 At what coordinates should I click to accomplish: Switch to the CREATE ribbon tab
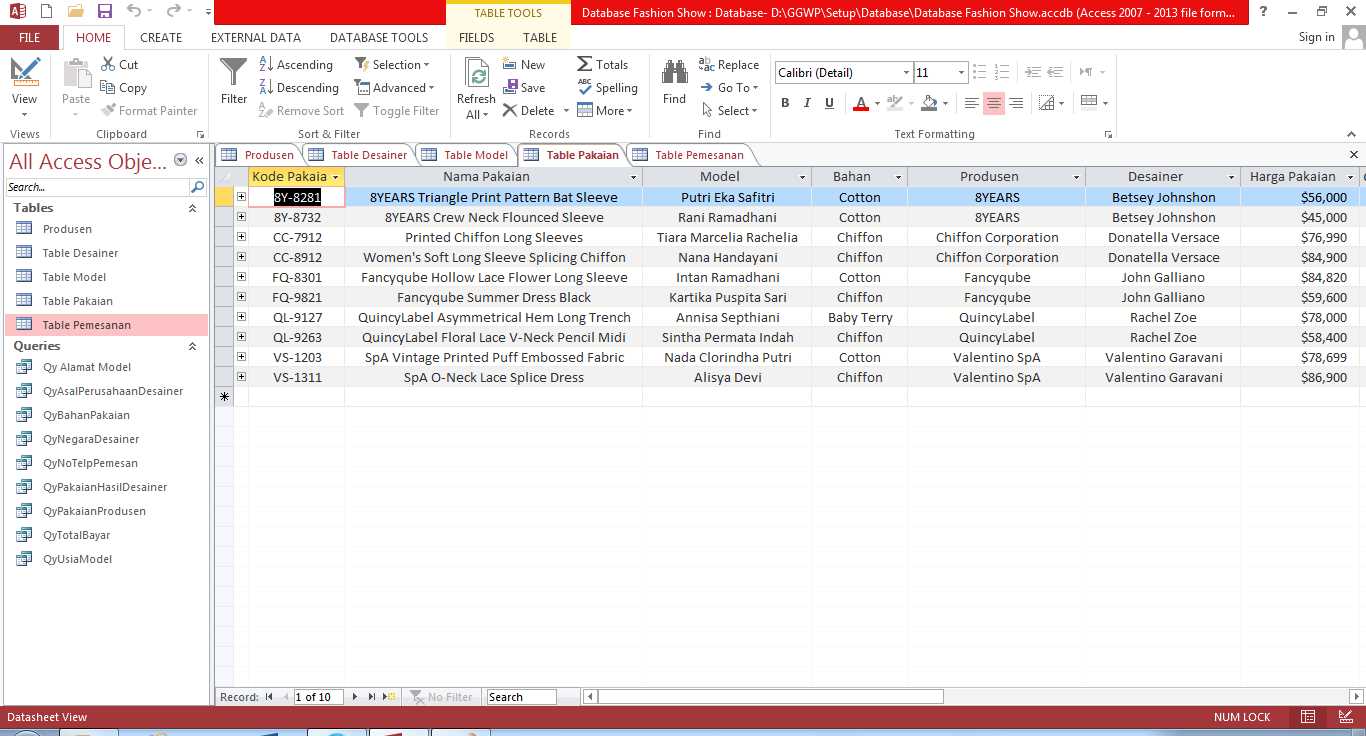[x=161, y=37]
